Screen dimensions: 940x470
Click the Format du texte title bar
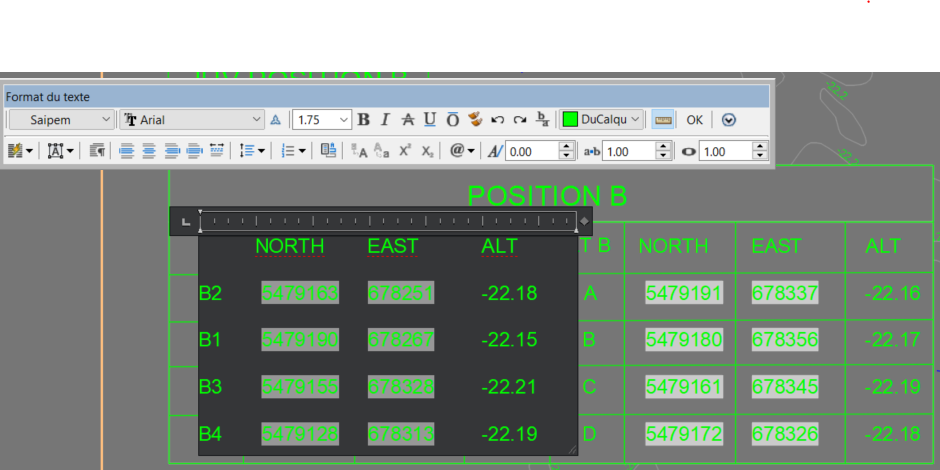pyautogui.click(x=387, y=97)
